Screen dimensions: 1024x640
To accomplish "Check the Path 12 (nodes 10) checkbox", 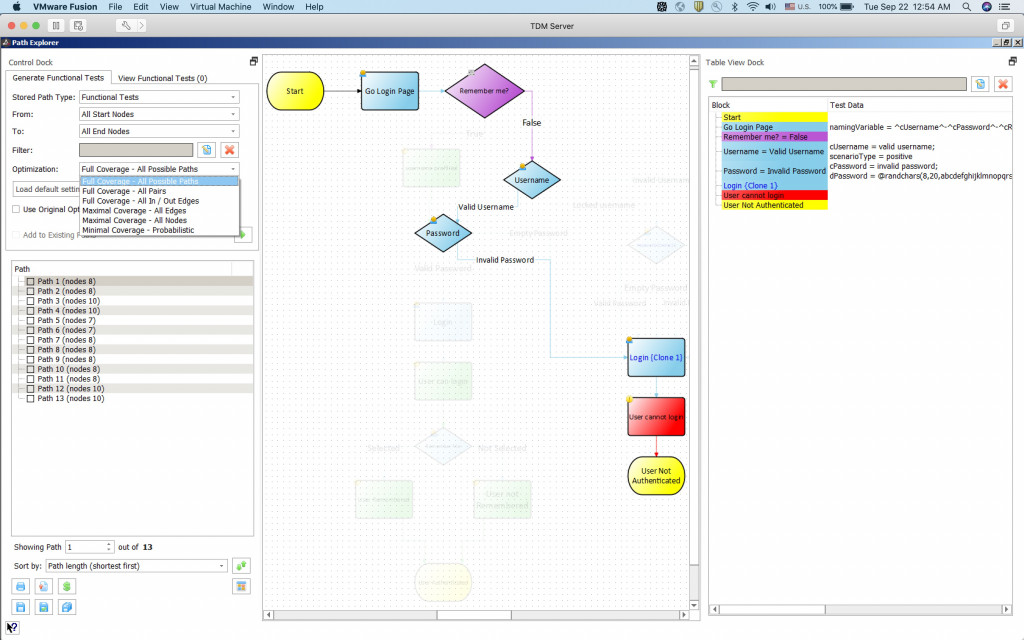I will pyautogui.click(x=30, y=389).
